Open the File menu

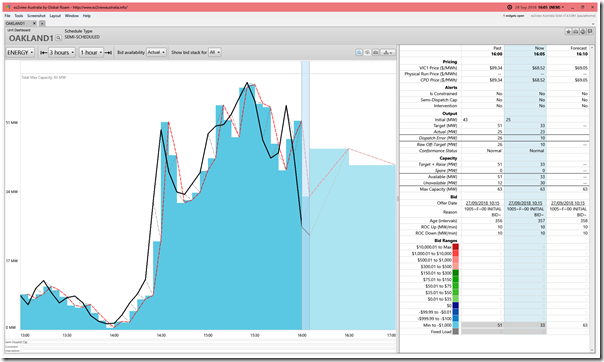[7, 16]
